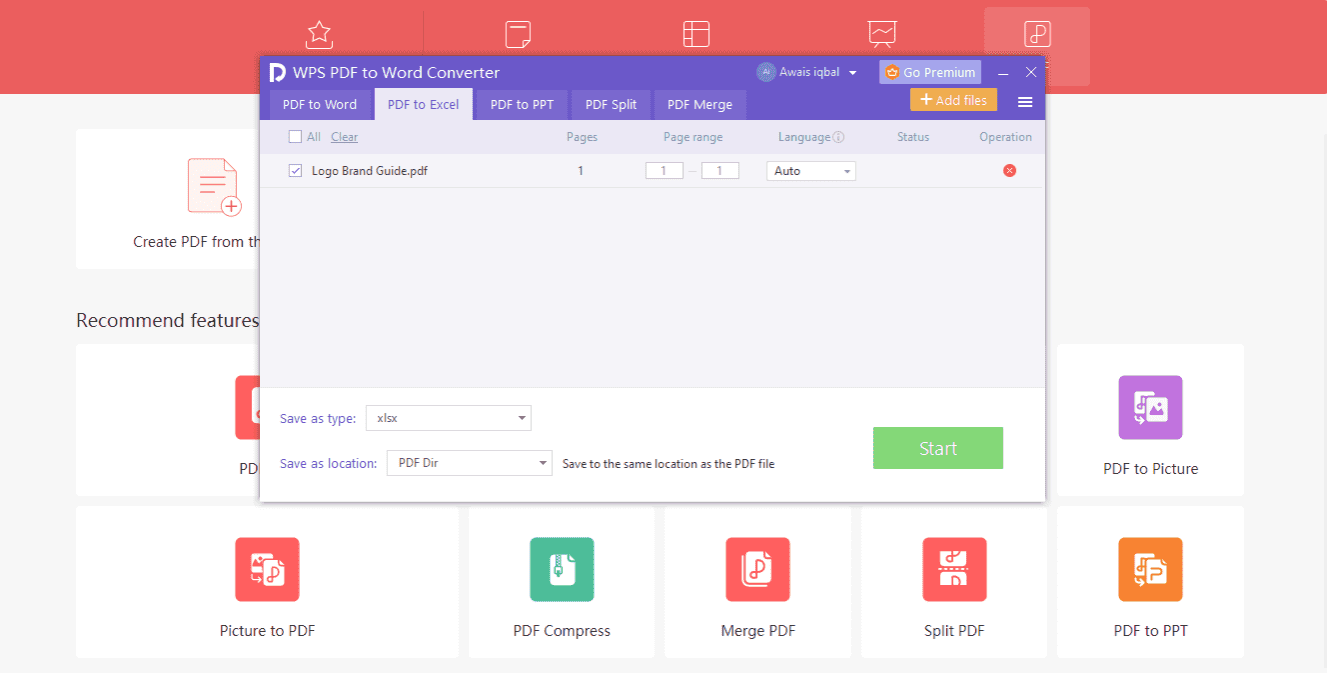This screenshot has height=674, width=1328.
Task: Click the WPS PDF converter logo icon
Action: [277, 72]
